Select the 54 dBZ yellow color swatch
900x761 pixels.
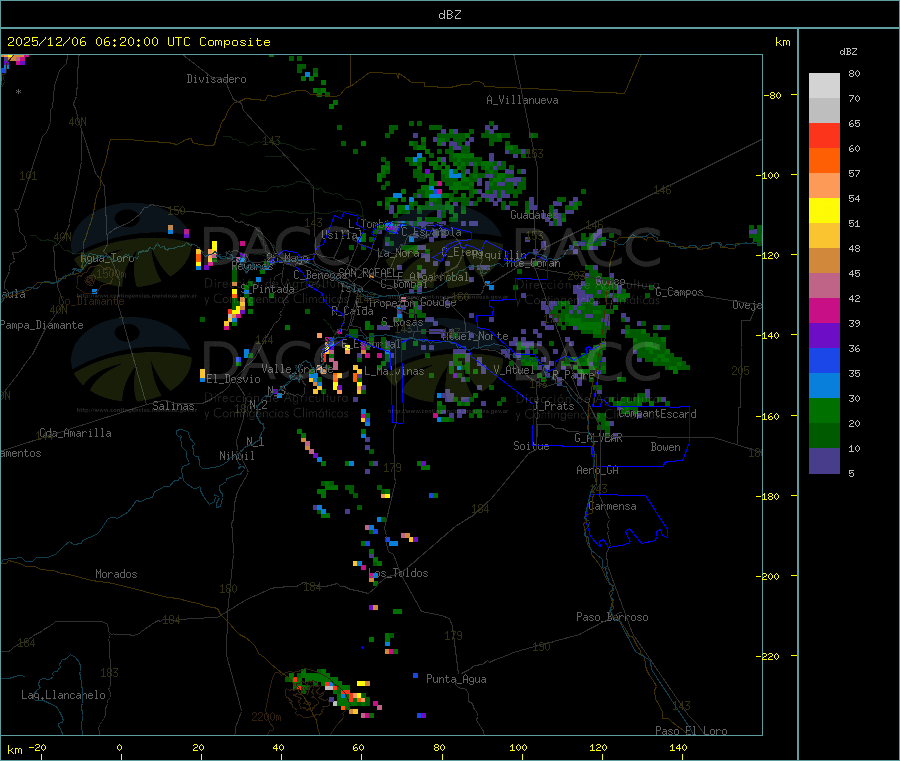tap(824, 211)
